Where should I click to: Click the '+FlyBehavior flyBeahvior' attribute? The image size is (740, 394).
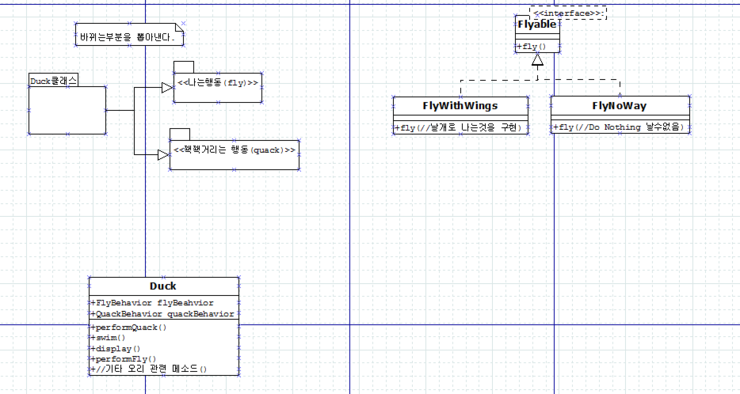152,303
